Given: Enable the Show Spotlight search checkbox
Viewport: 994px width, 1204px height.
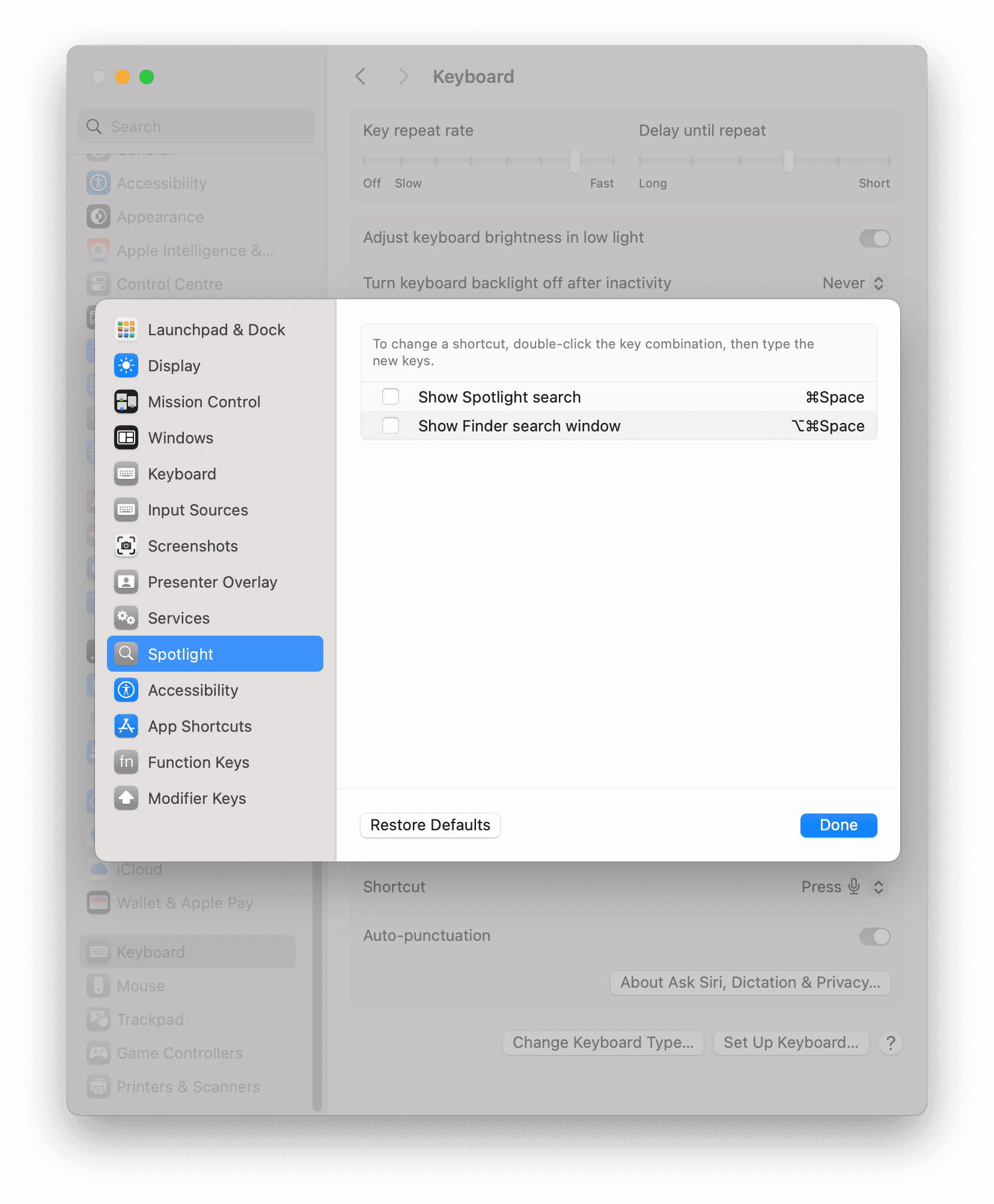Looking at the screenshot, I should tap(391, 397).
